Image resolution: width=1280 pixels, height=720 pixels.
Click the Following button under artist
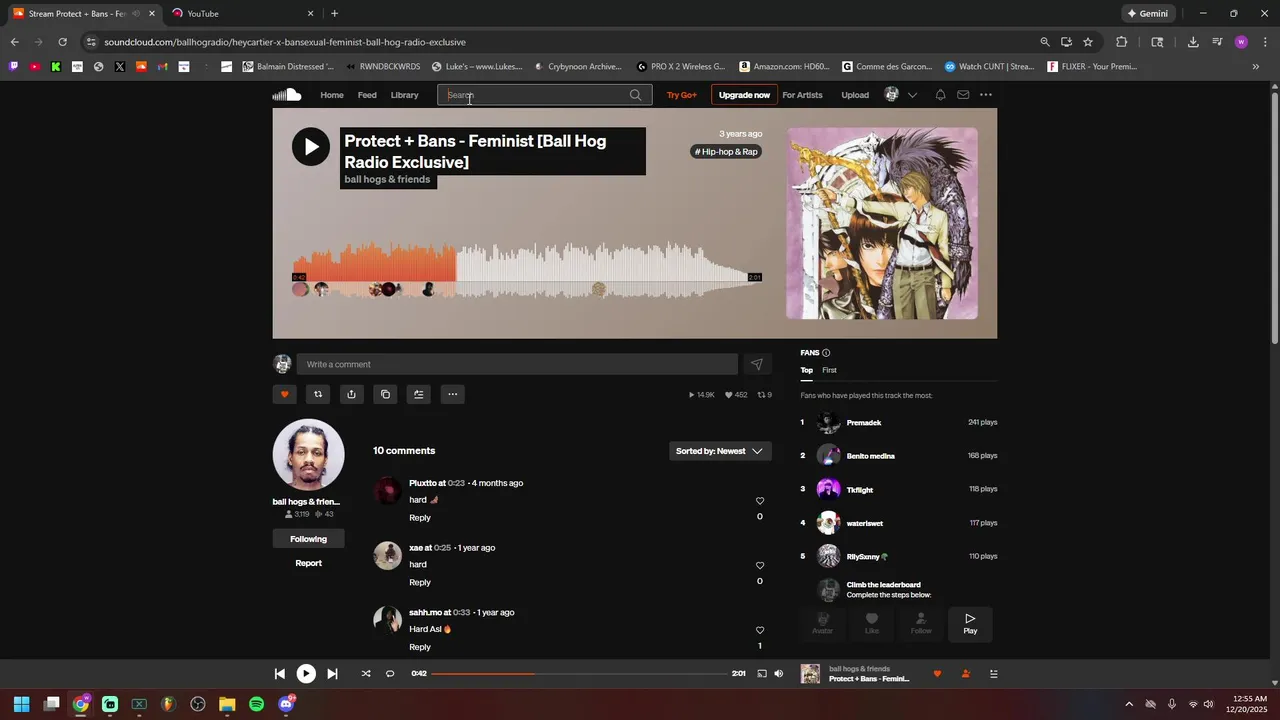pos(308,539)
